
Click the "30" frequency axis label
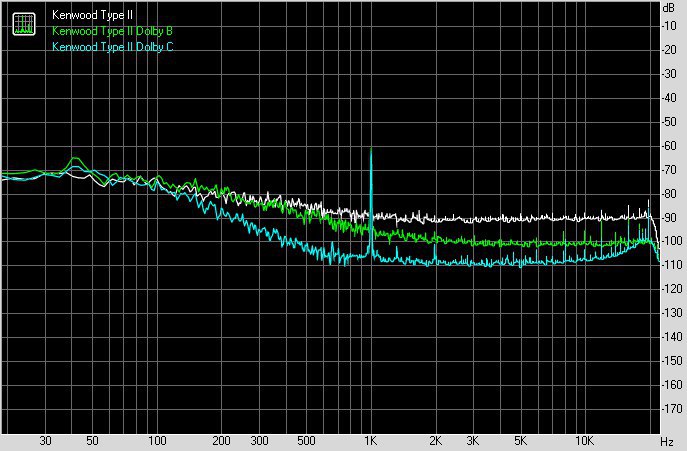[46, 441]
